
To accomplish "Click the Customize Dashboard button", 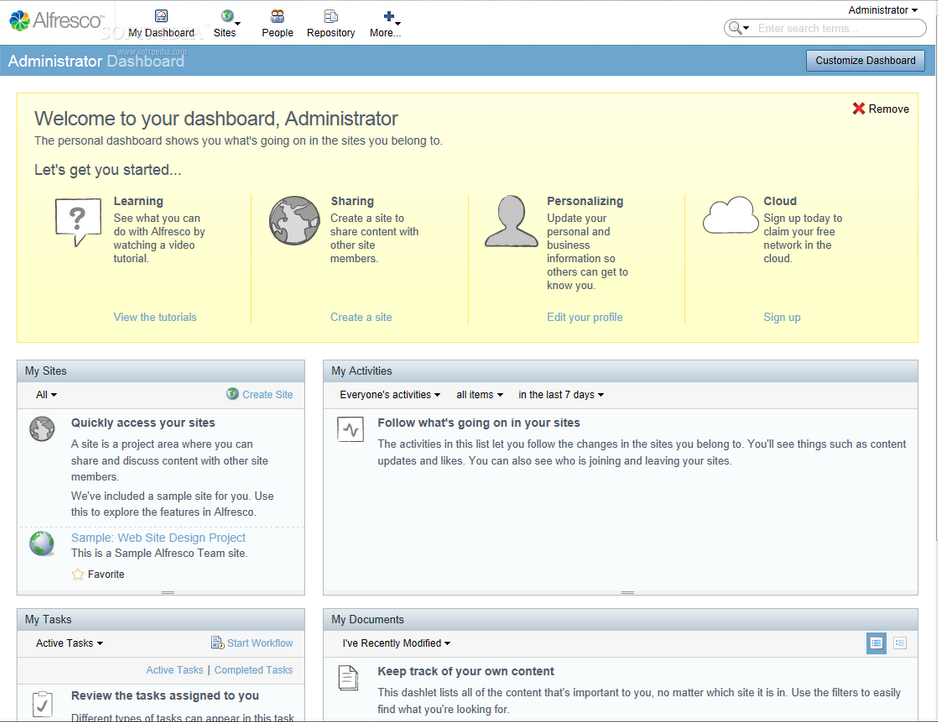I will tap(865, 61).
